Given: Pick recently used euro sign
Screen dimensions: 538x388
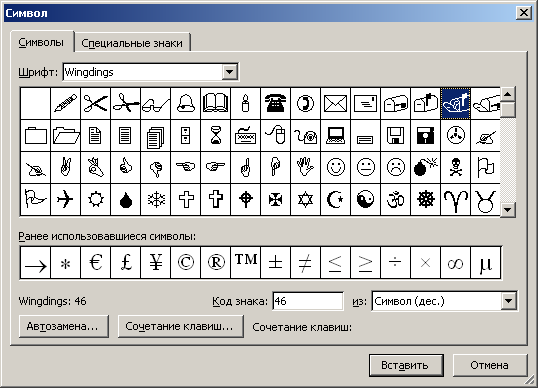Looking at the screenshot, I should pos(96,263).
